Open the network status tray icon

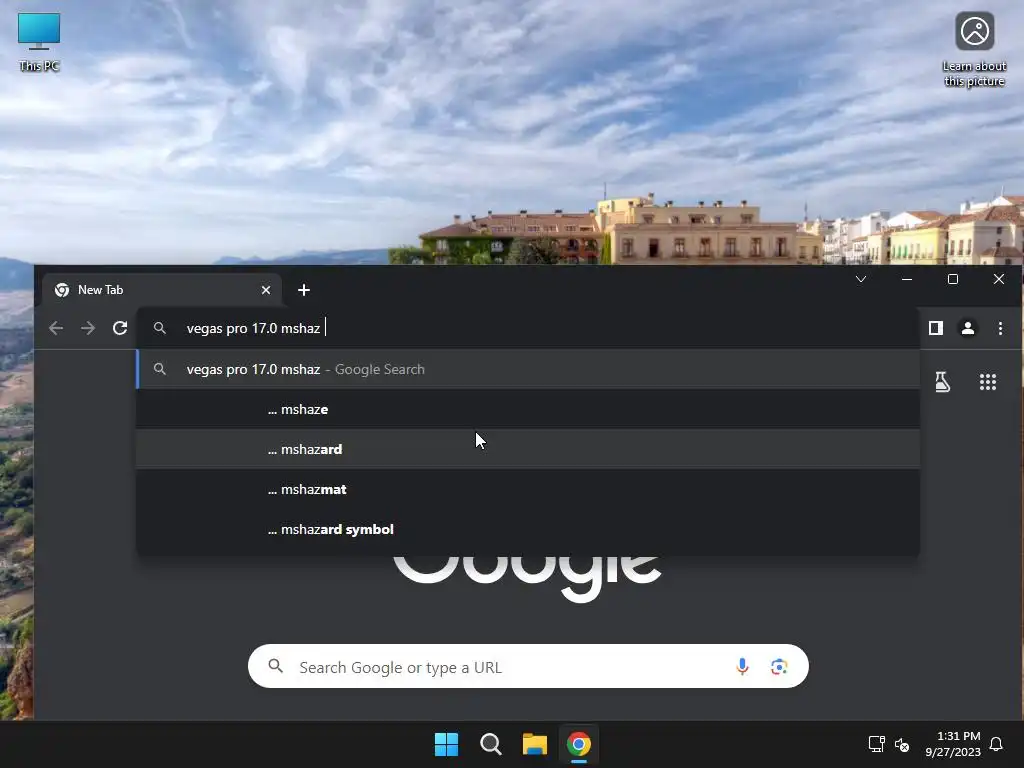click(876, 744)
